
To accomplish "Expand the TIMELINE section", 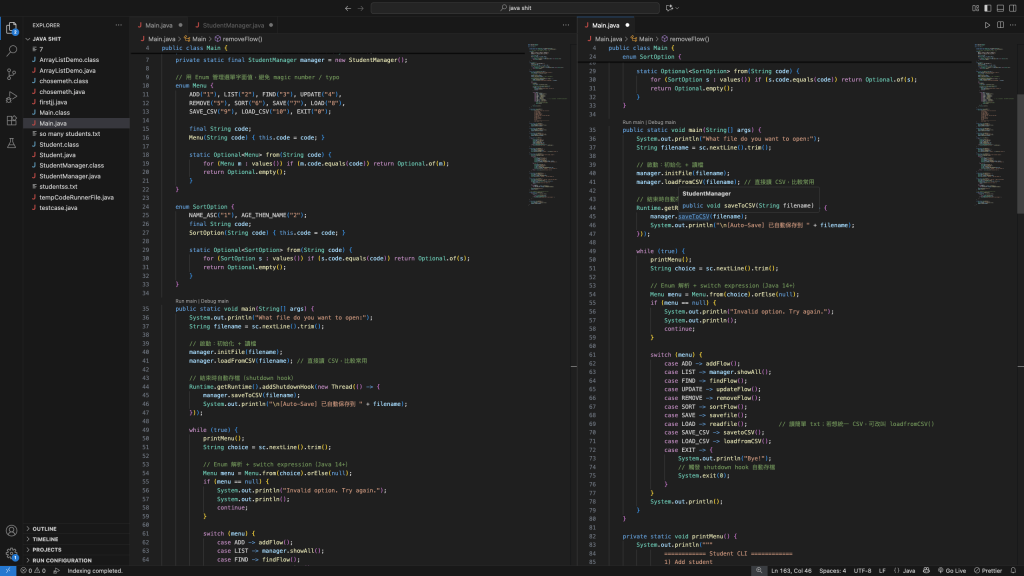I will point(76,539).
